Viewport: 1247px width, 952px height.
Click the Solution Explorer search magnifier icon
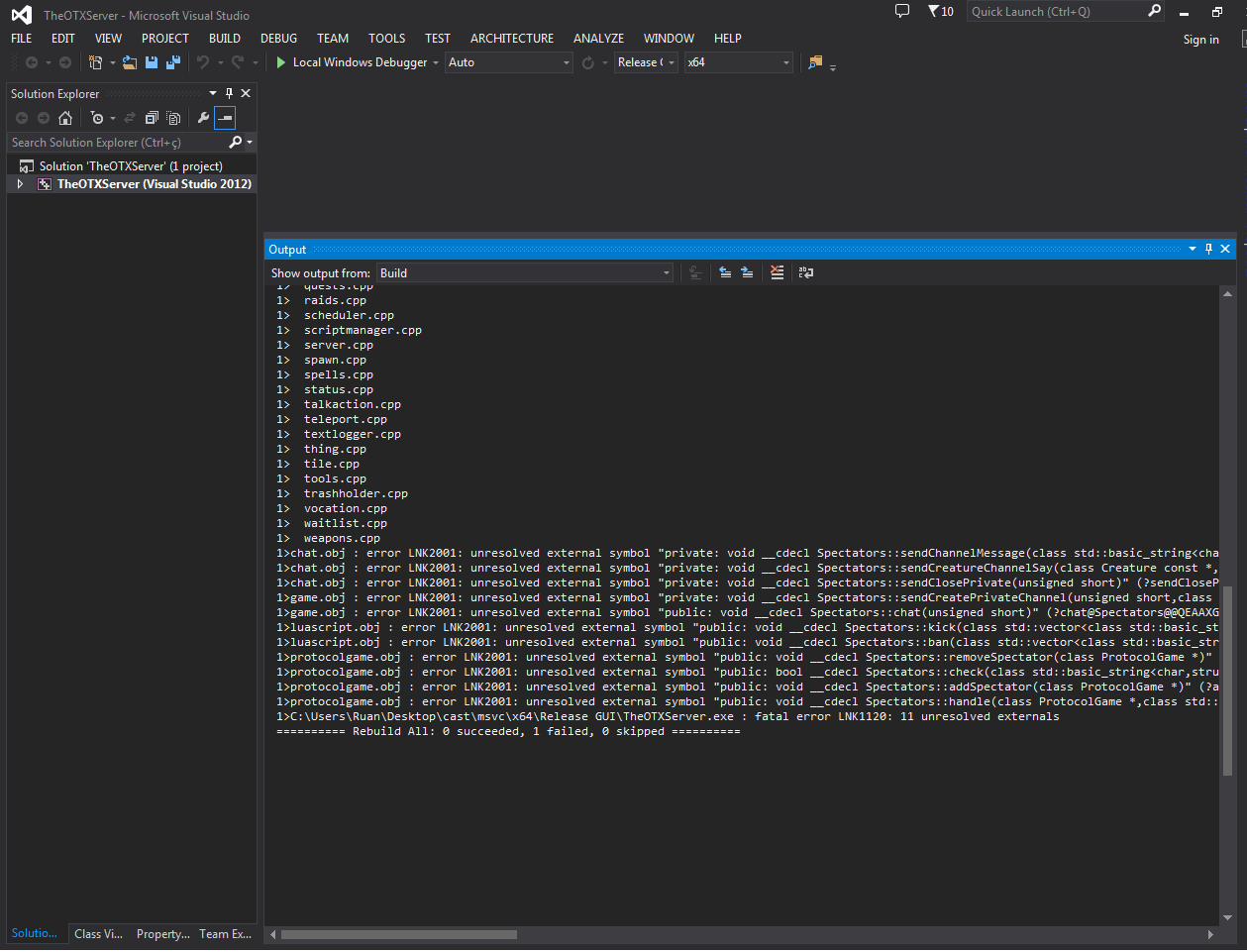(x=235, y=142)
